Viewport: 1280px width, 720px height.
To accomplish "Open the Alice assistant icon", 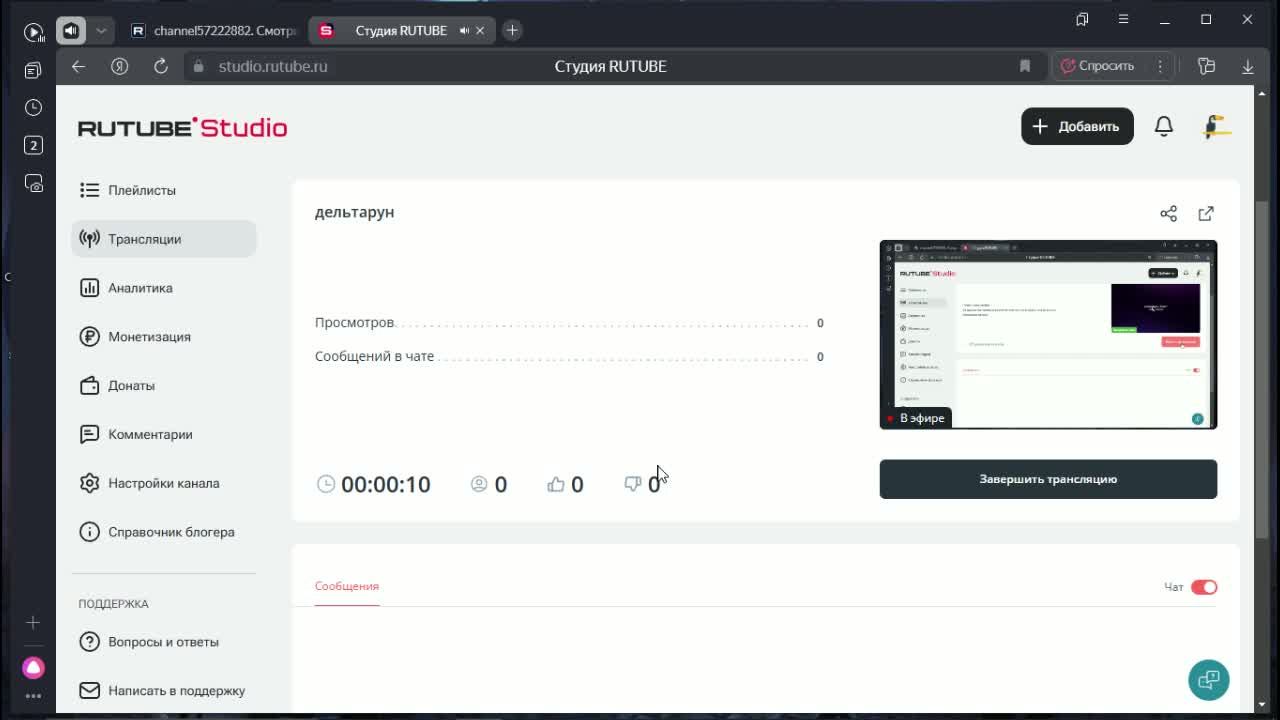I will [x=33, y=667].
